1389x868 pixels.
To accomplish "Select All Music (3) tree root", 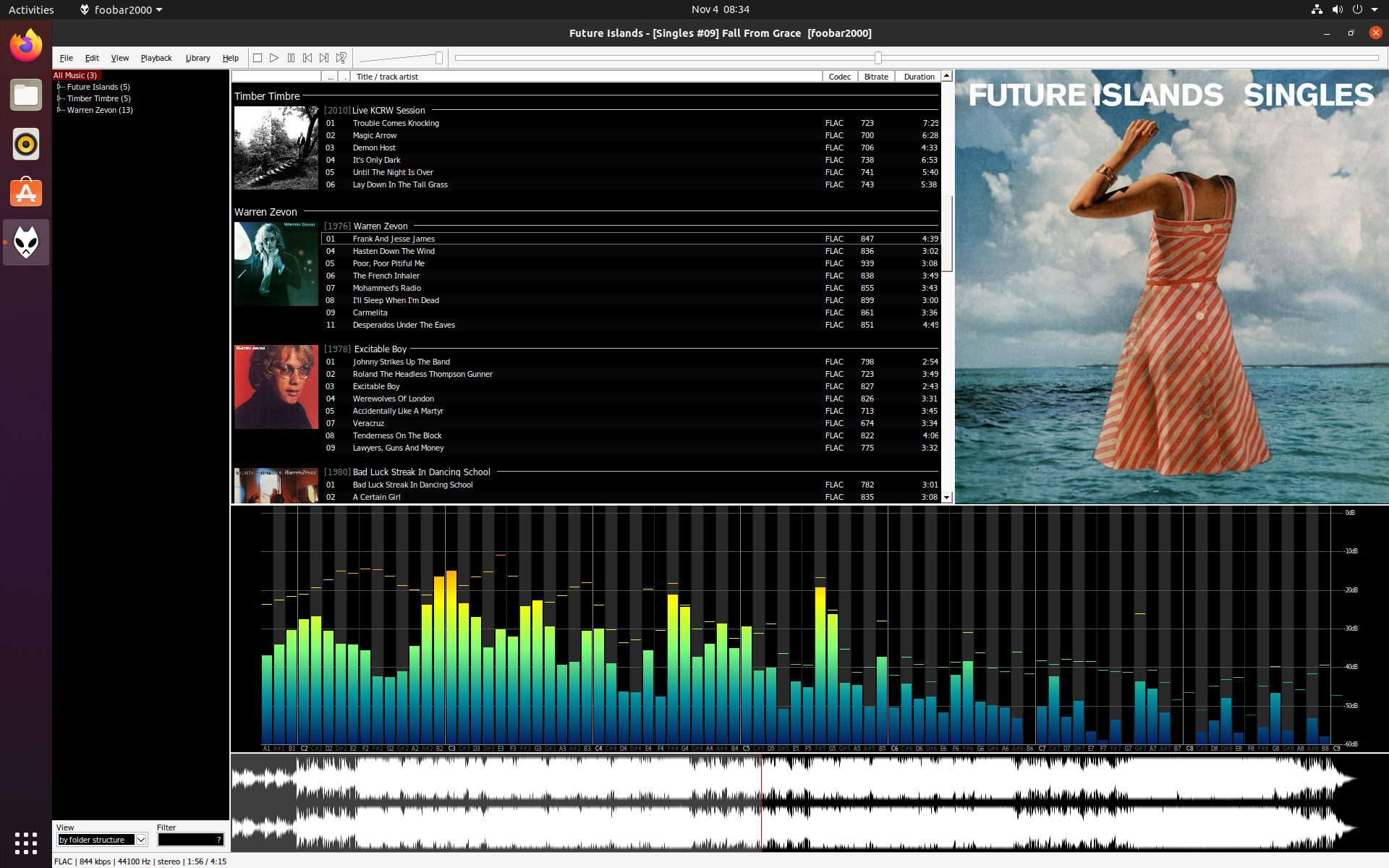I will [75, 75].
